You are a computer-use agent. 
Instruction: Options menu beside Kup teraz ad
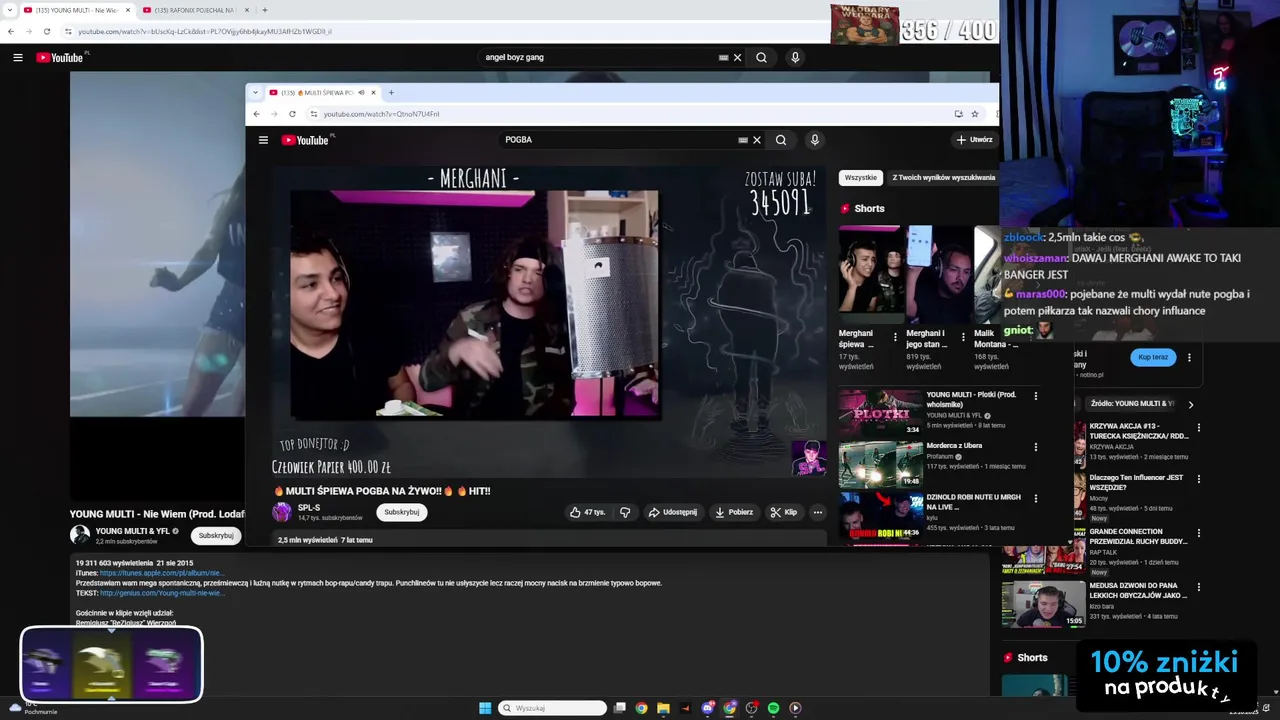pyautogui.click(x=1189, y=357)
